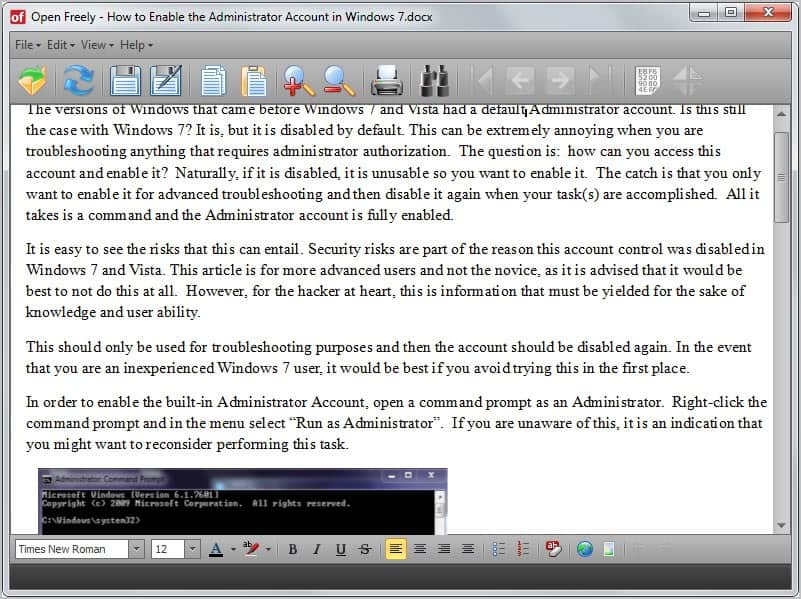Click the Open file icon
Viewport: 801px width, 599px height.
[x=33, y=80]
